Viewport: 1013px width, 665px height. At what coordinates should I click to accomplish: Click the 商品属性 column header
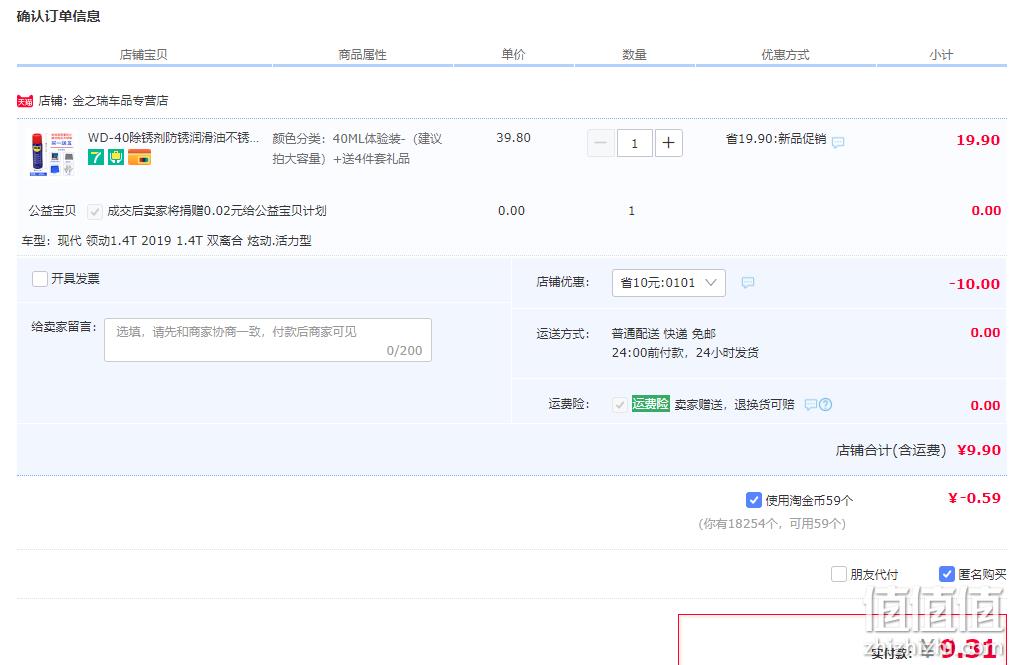(x=362, y=55)
